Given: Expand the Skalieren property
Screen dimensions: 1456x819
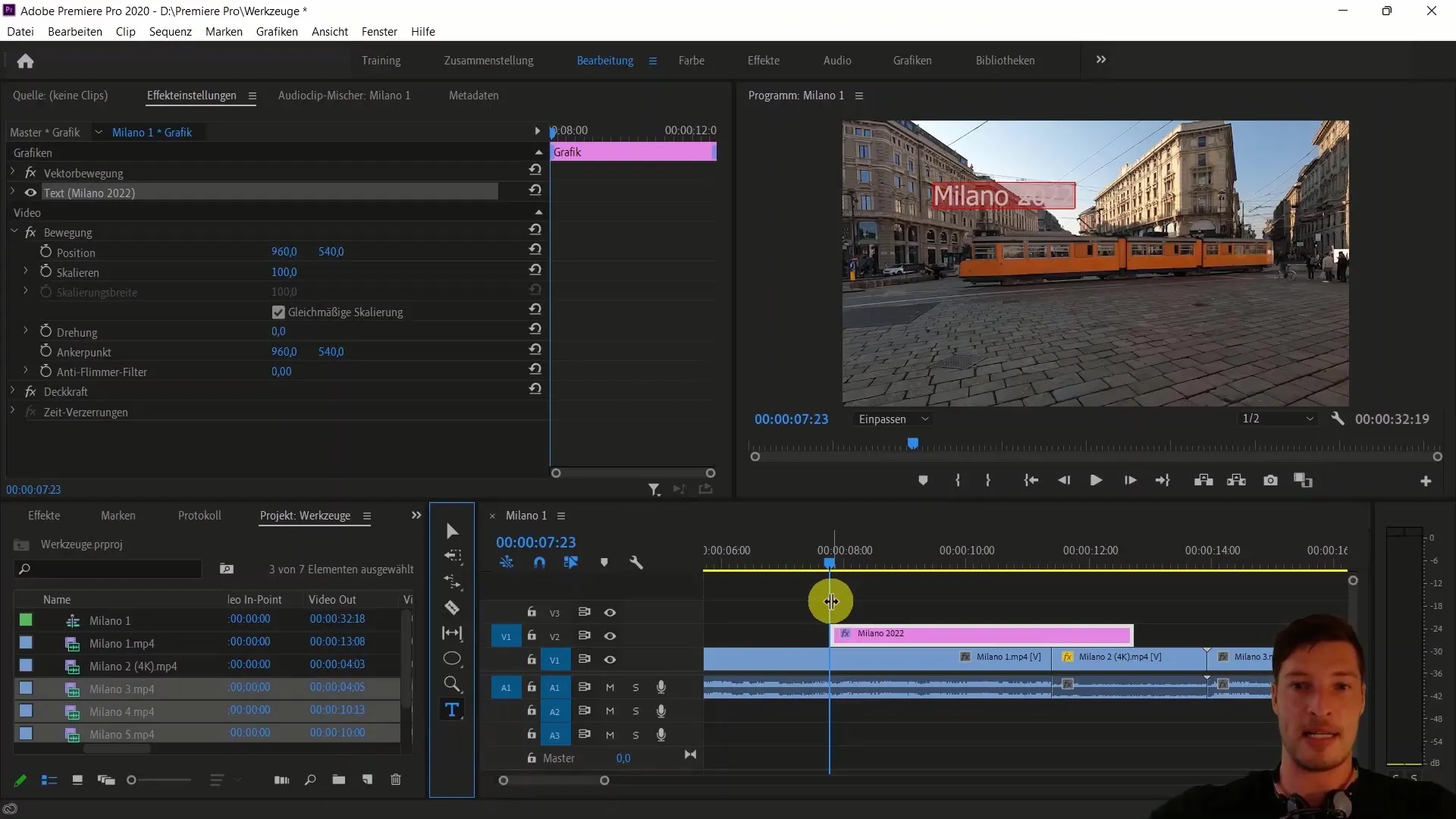Looking at the screenshot, I should (26, 271).
